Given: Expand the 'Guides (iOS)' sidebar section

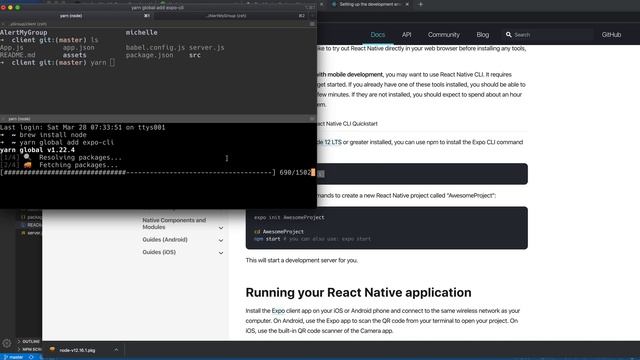Looking at the screenshot, I should [x=221, y=253].
